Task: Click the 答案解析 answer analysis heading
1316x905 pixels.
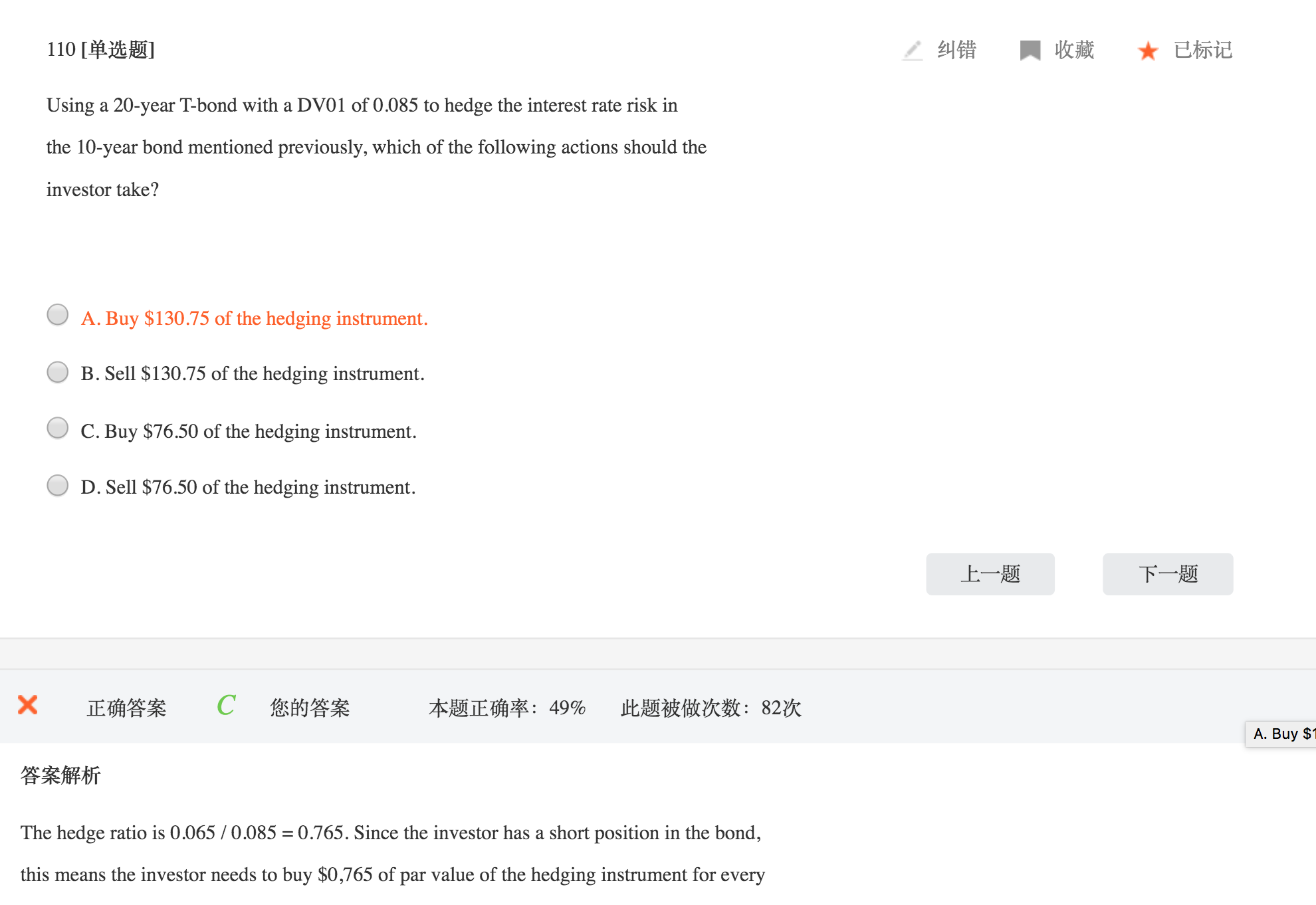Action: [60, 775]
